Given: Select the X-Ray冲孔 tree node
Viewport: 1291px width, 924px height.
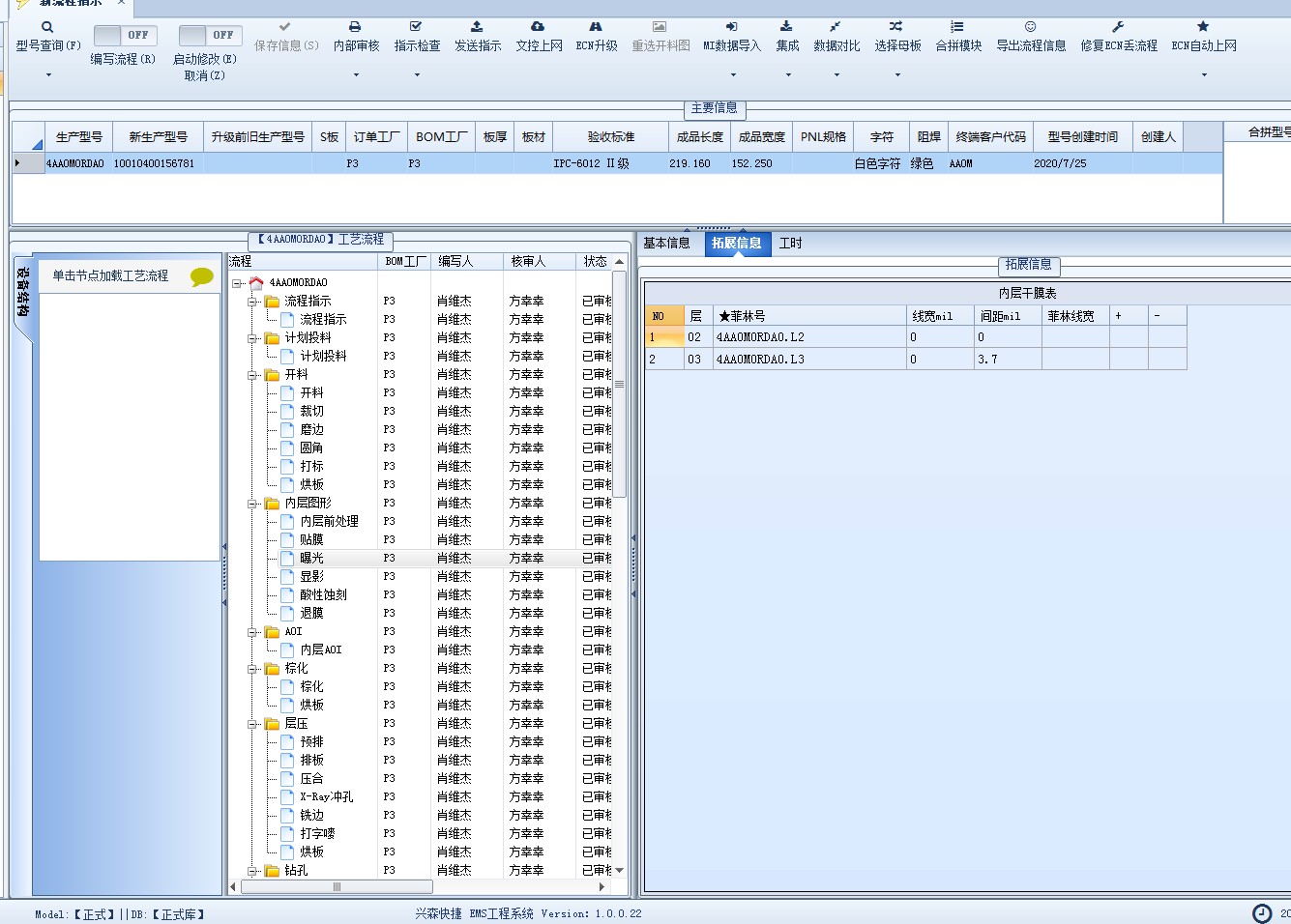Looking at the screenshot, I should (x=327, y=797).
